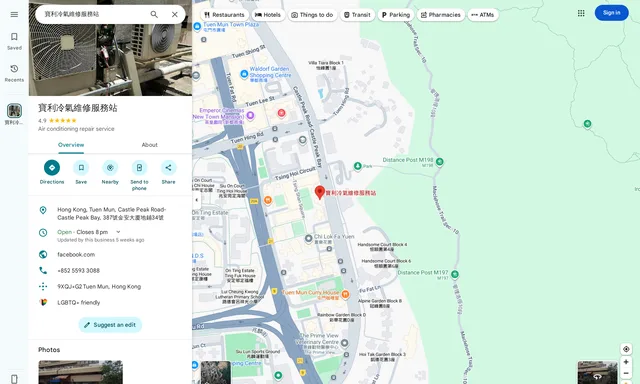Filter map by ATMs
The height and width of the screenshot is (384, 640).
[482, 15]
